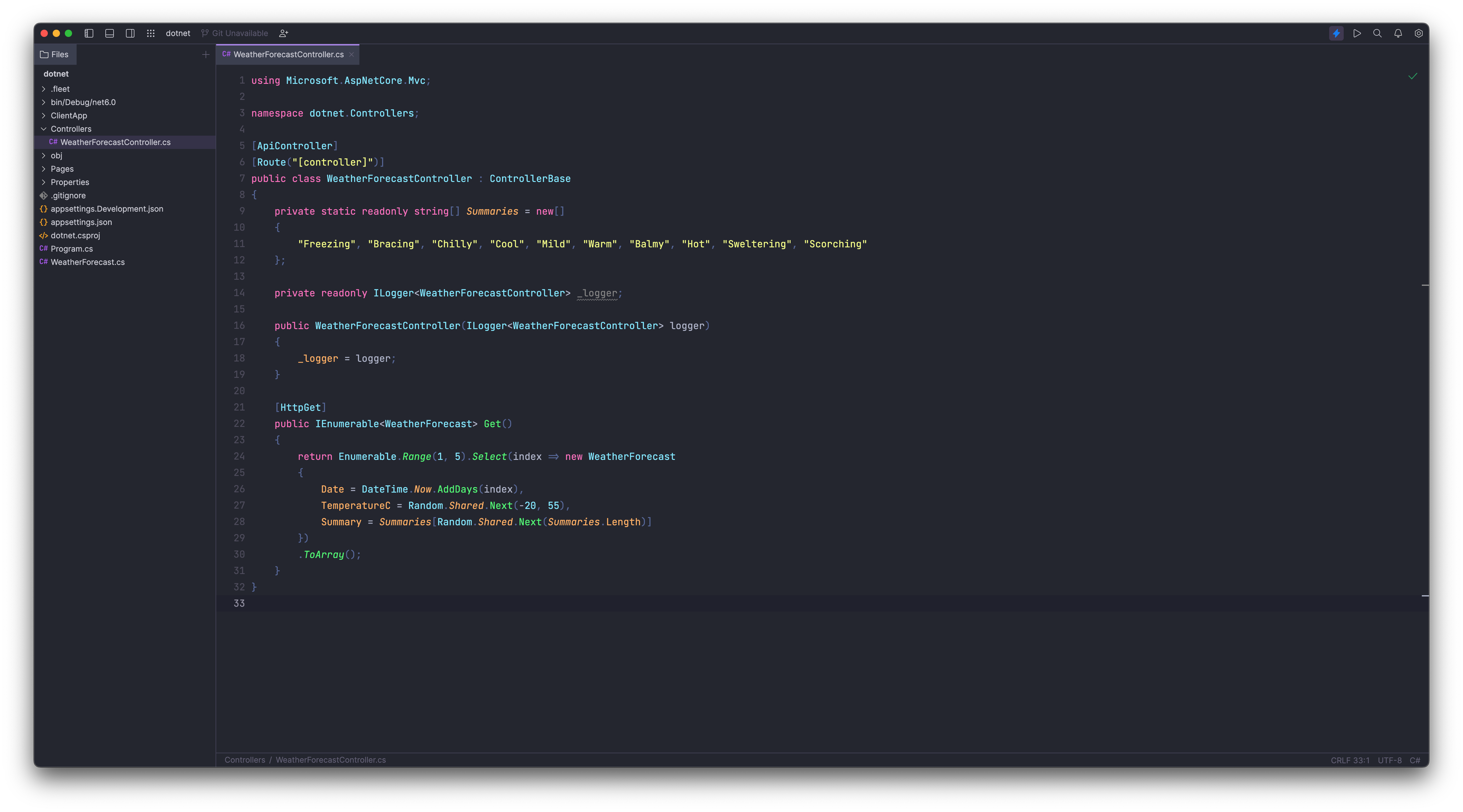The image size is (1463, 812).
Task: Open settings gear icon in toolbar
Action: tap(1418, 34)
